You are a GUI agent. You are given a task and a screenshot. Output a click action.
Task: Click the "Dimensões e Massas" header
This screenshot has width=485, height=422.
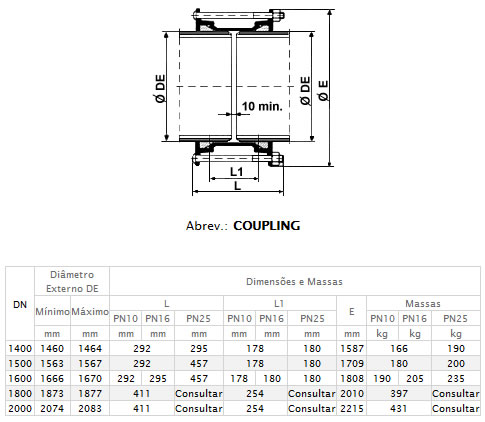click(294, 282)
